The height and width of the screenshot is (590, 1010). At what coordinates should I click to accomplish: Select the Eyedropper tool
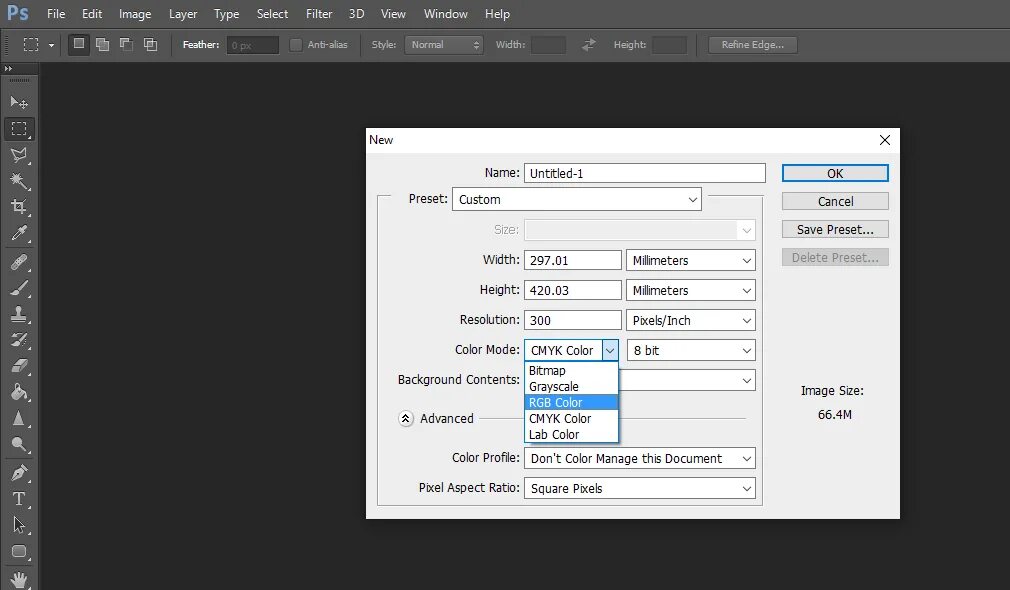[19, 233]
